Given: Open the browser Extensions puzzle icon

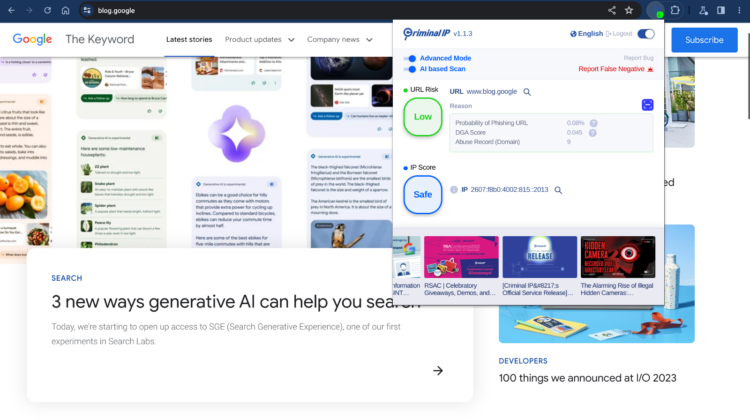Looking at the screenshot, I should coord(675,10).
